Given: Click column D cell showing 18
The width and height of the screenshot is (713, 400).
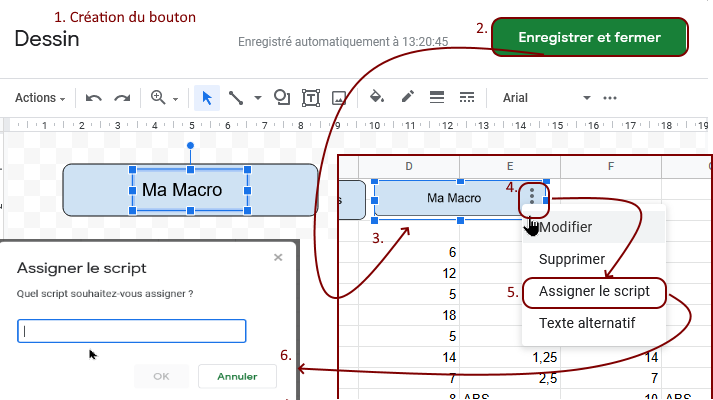Looking at the screenshot, I should coord(409,315).
